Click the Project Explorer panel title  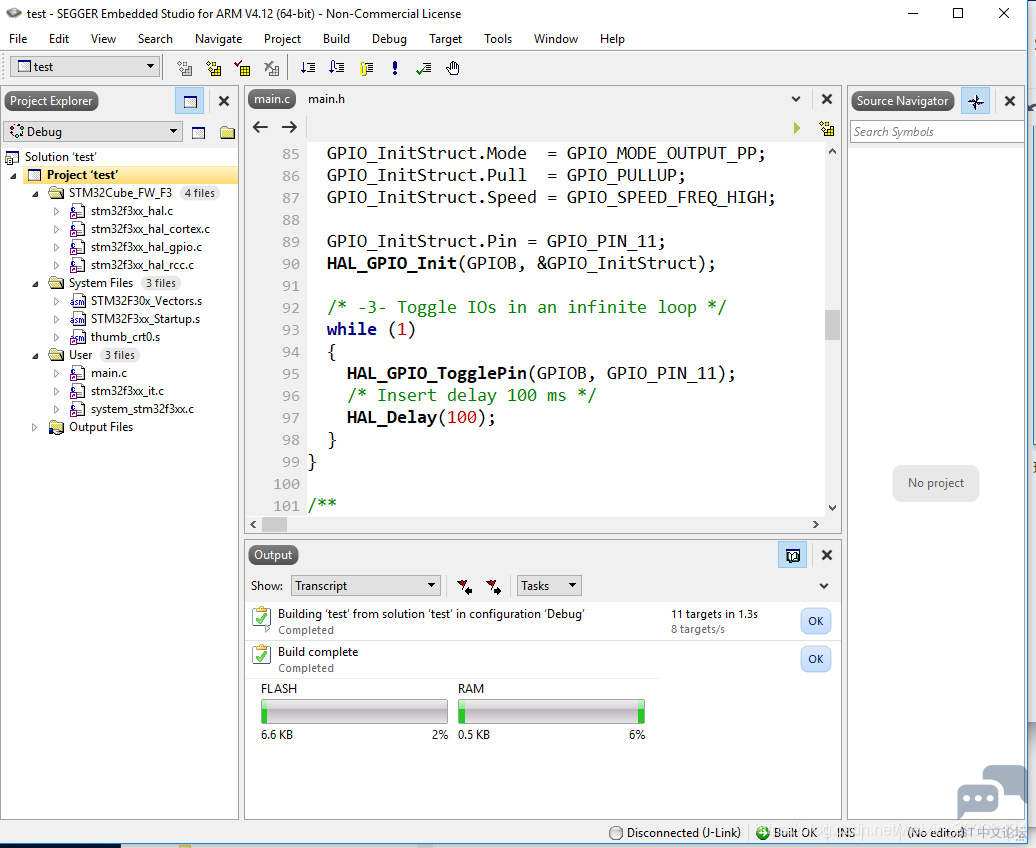pos(51,101)
